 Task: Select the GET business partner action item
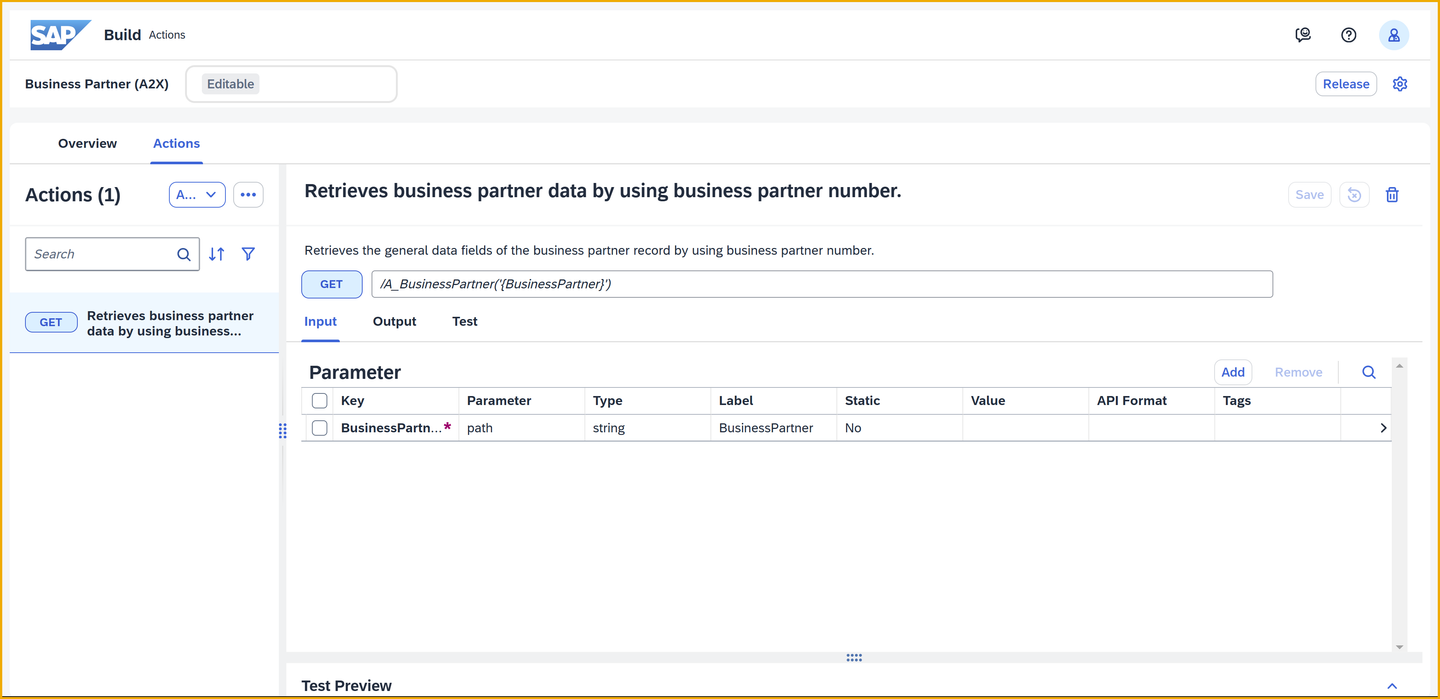[145, 323]
